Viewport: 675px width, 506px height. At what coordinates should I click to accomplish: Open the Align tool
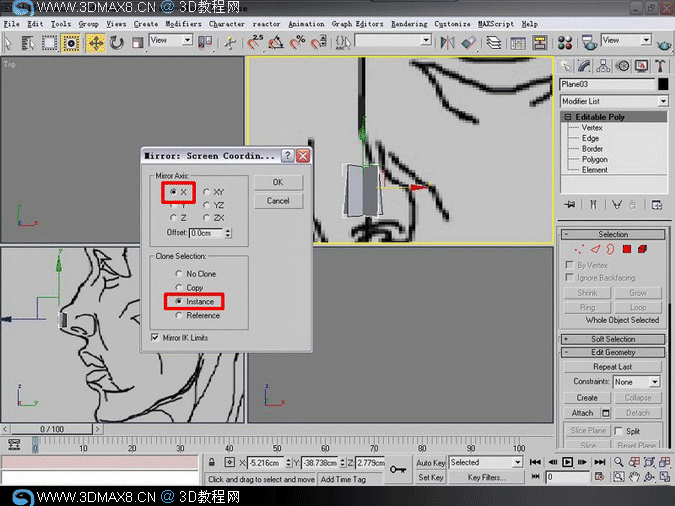click(468, 43)
